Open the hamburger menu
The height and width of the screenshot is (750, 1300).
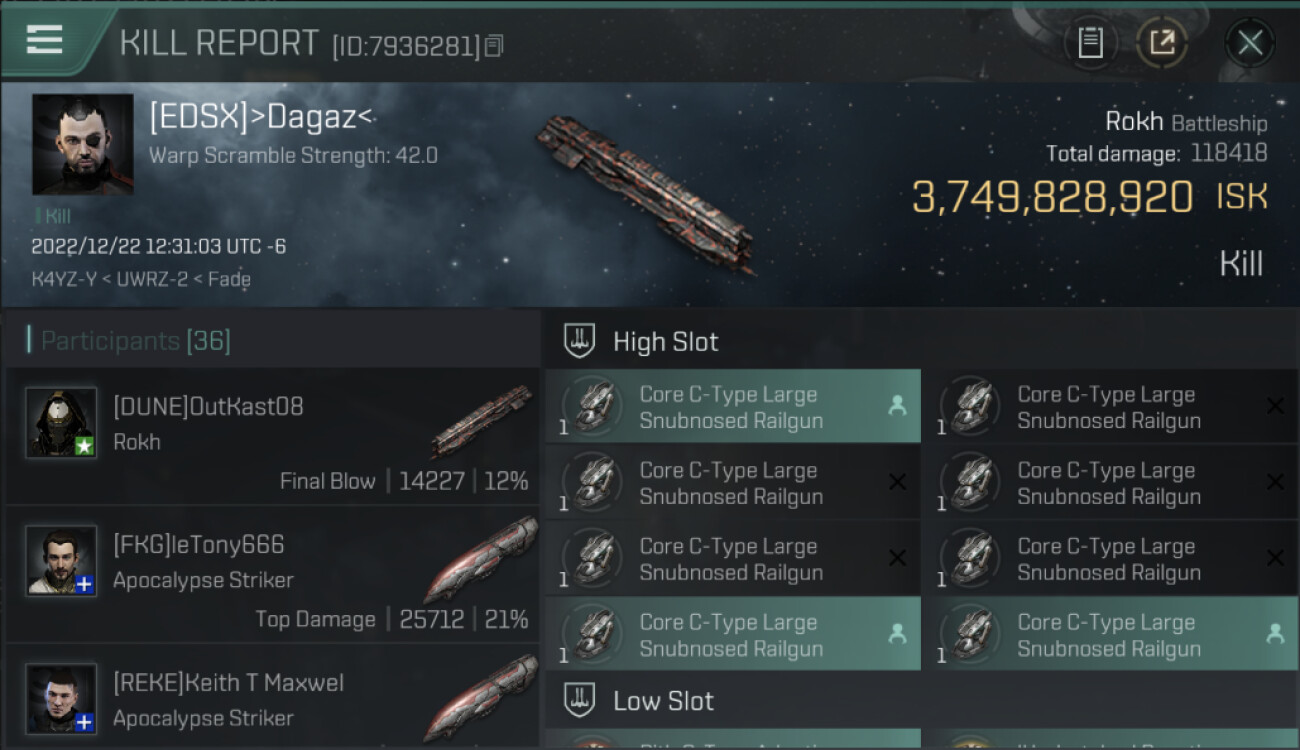(x=44, y=40)
